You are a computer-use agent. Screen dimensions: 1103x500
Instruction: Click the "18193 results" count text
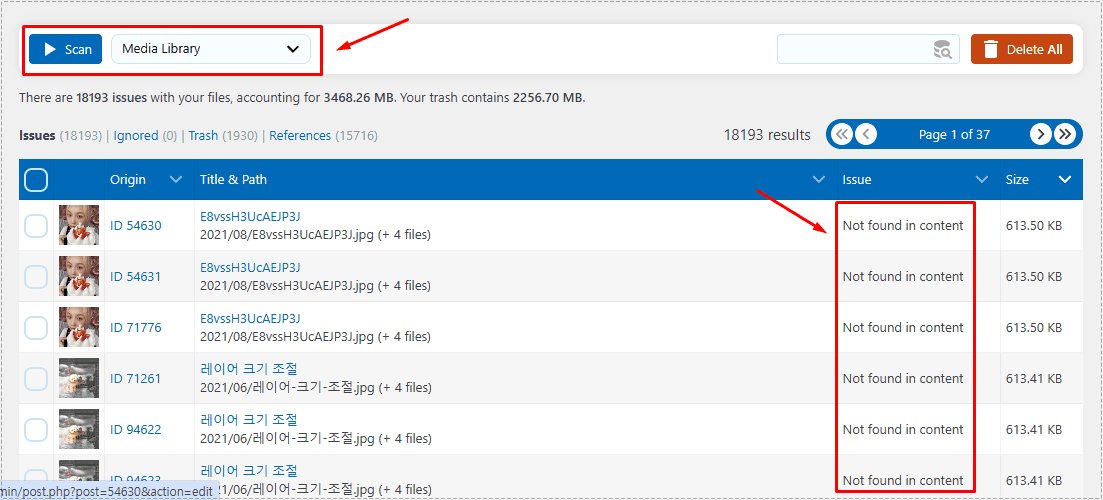tap(767, 134)
